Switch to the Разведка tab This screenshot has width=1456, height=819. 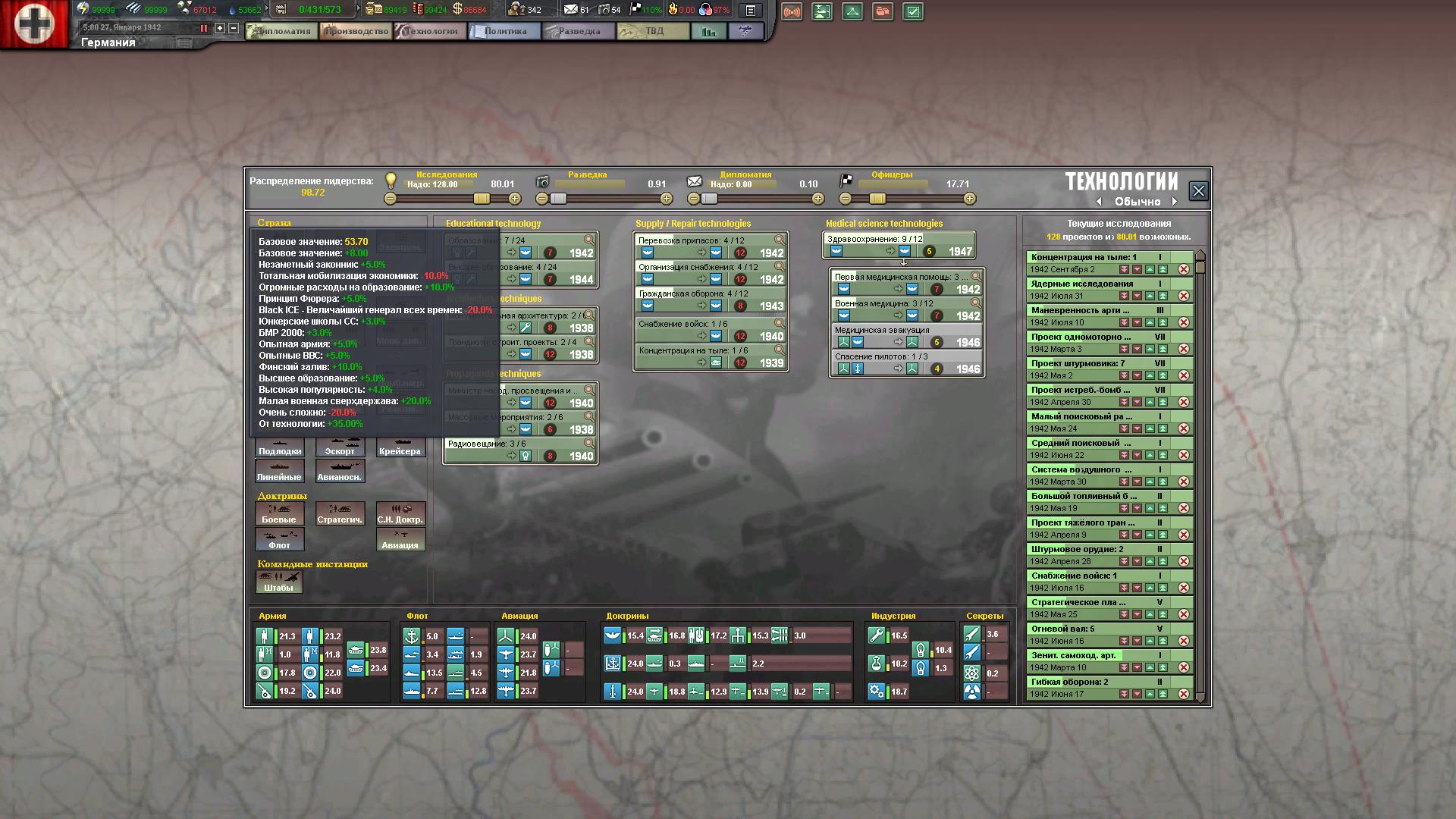pos(579,31)
